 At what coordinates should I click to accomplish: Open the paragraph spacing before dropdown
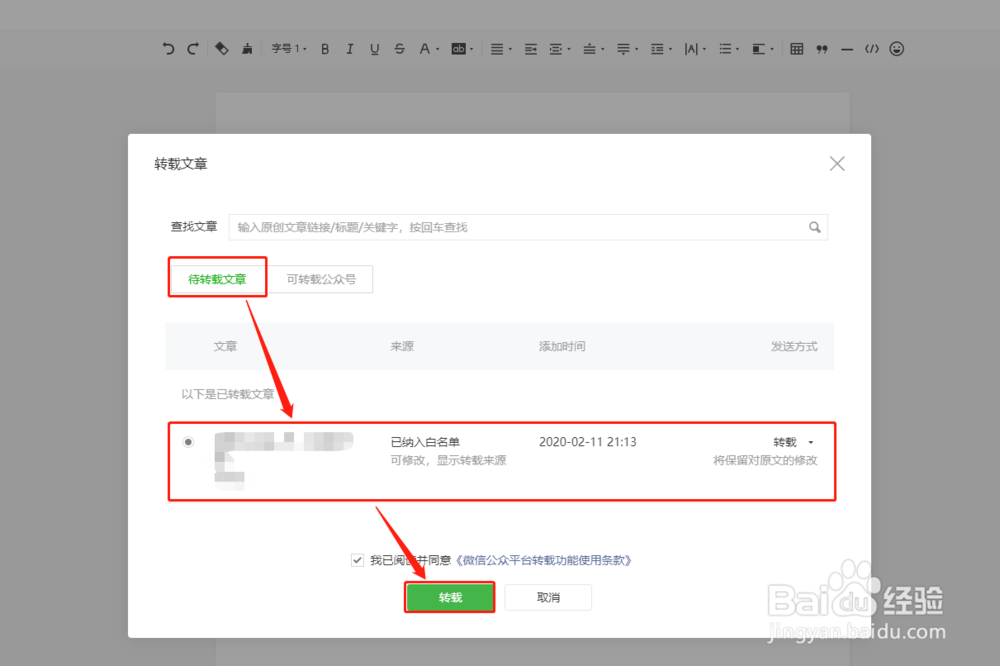tap(594, 49)
